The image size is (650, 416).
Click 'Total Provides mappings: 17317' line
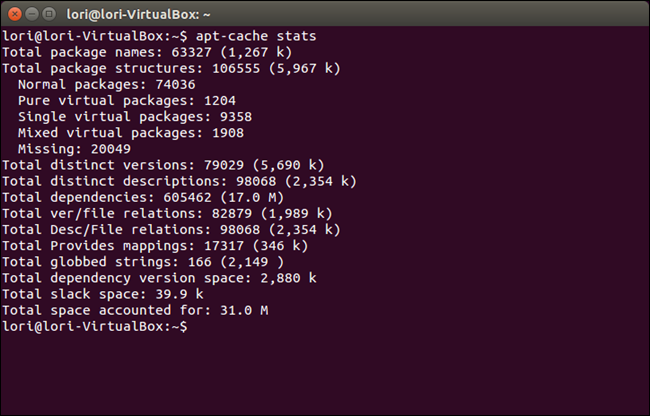click(x=155, y=246)
